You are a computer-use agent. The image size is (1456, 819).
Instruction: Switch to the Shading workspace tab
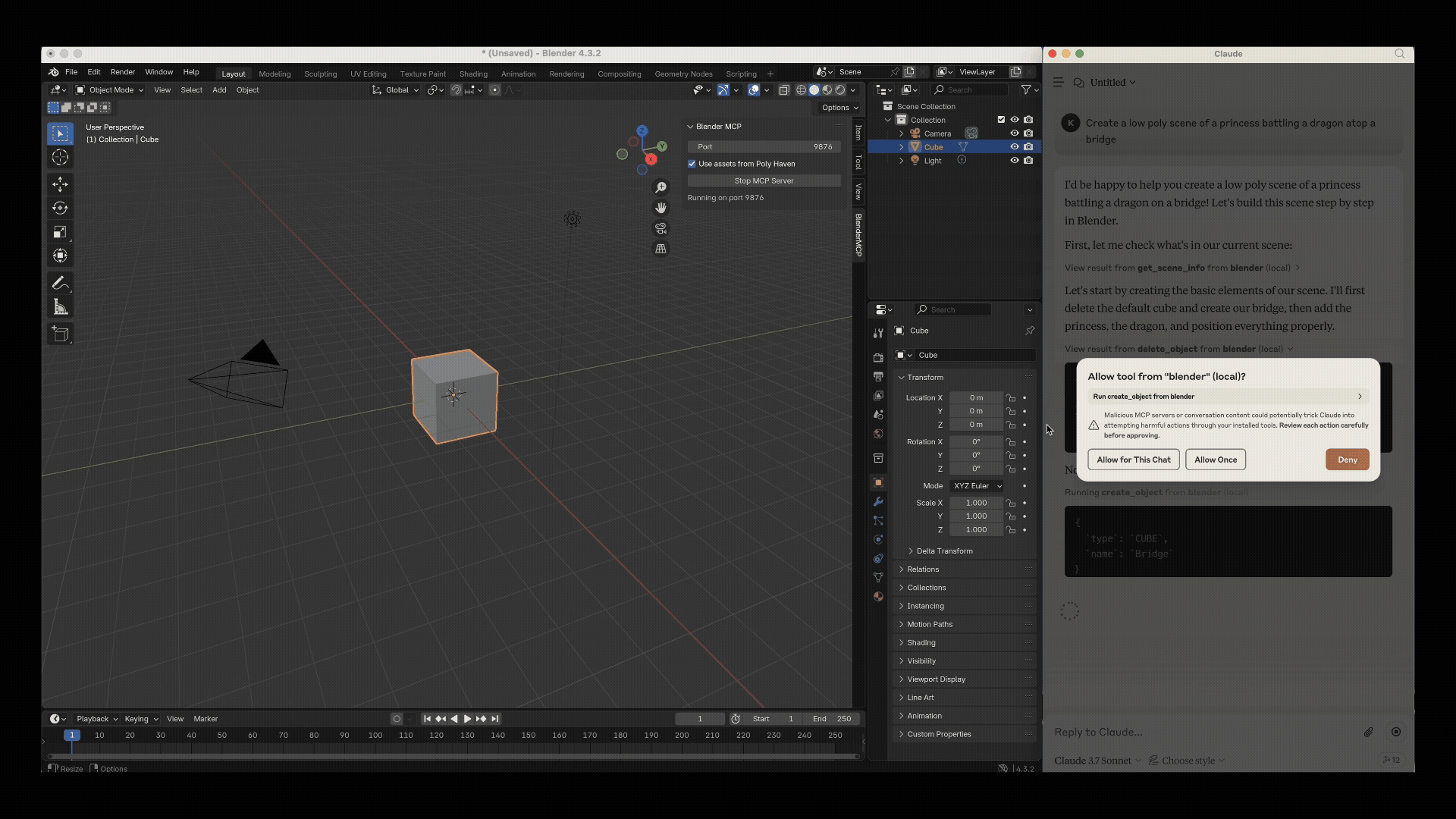coord(472,73)
